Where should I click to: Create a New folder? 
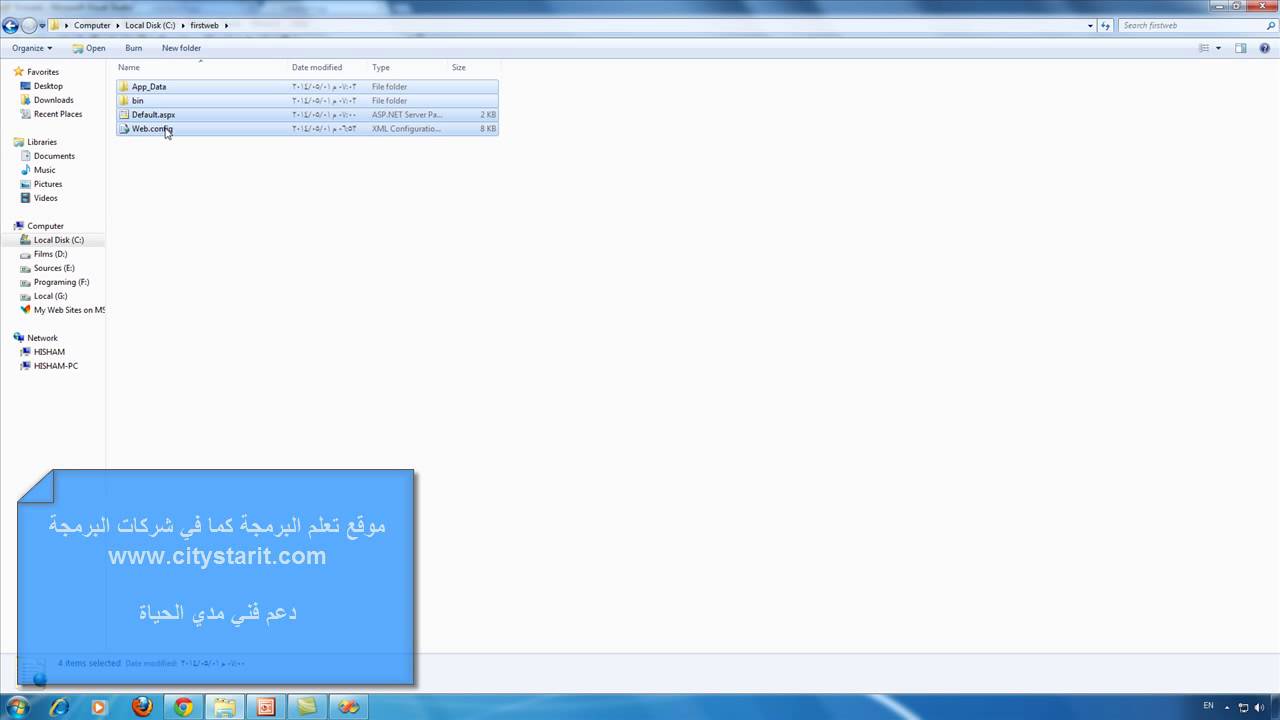coord(181,48)
